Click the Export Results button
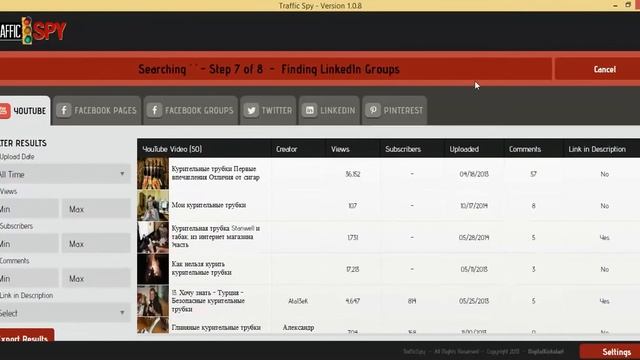The height and width of the screenshot is (360, 640). [x=26, y=336]
